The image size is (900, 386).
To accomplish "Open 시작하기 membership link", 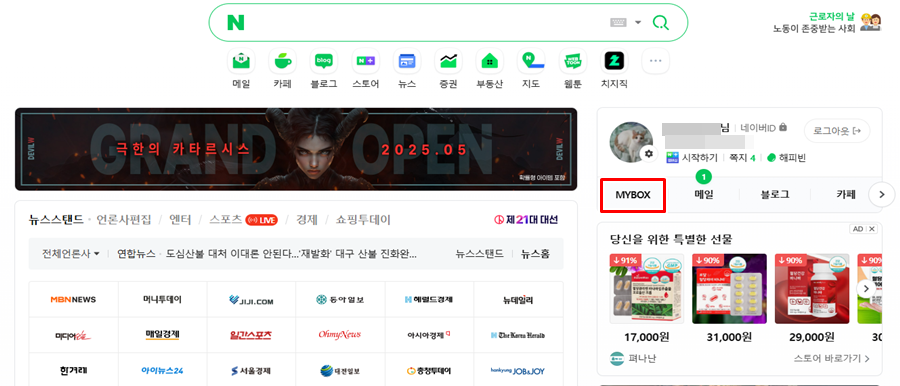I will click(x=692, y=157).
